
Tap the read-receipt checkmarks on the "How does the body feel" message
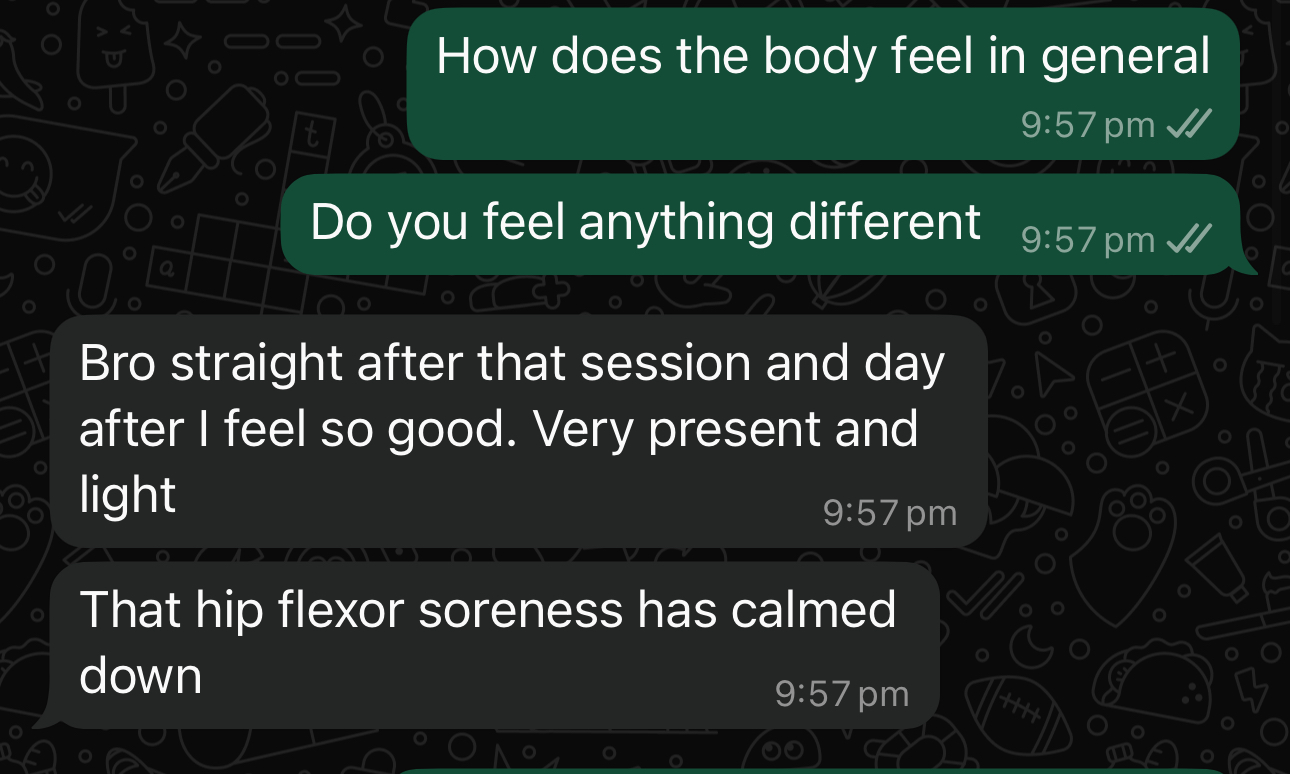click(1190, 125)
